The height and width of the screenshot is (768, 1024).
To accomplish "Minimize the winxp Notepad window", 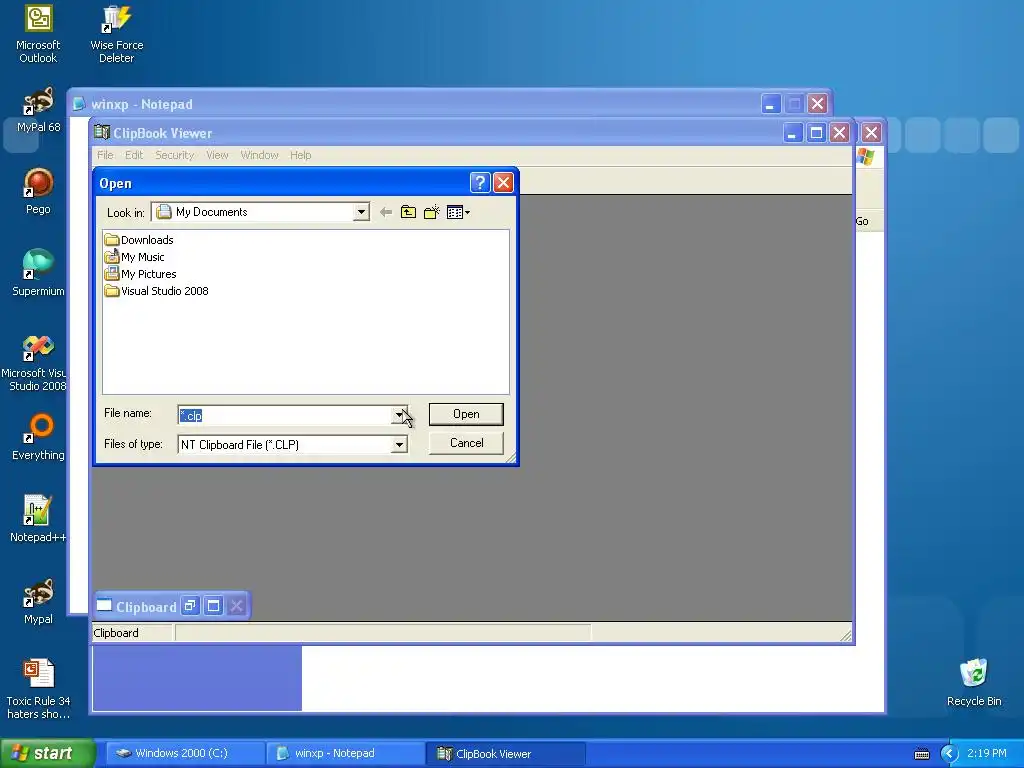I will click(x=771, y=104).
